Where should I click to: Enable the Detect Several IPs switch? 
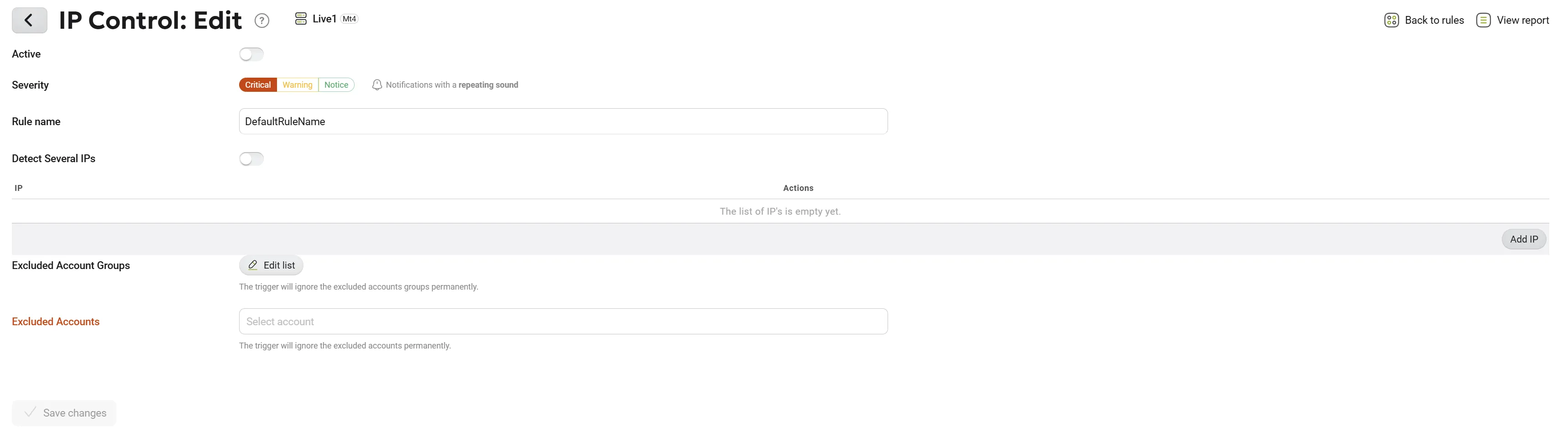(x=251, y=159)
